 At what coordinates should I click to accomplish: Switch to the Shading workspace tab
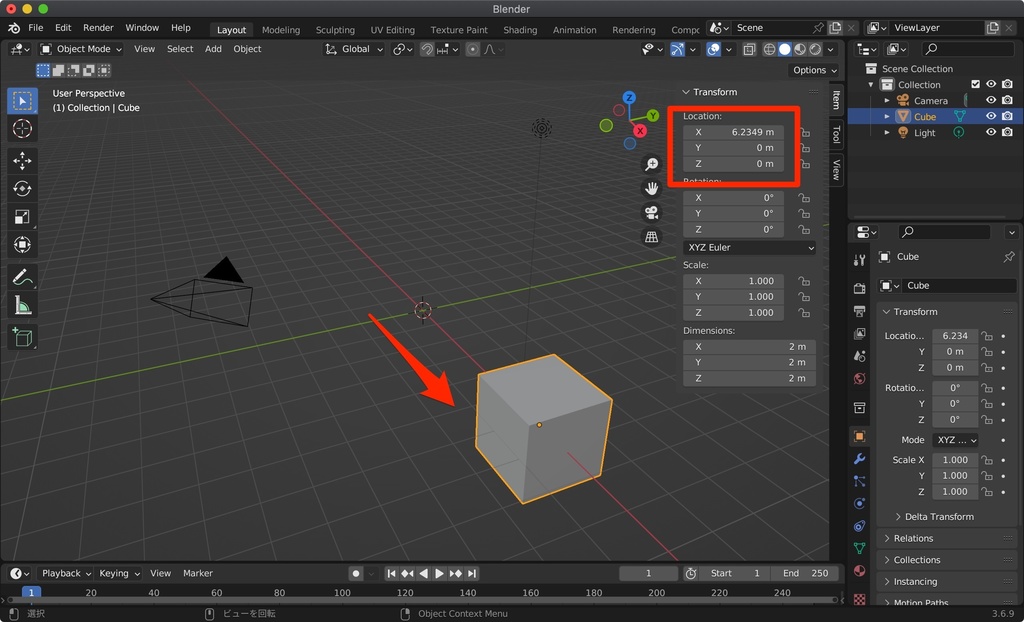coord(520,29)
